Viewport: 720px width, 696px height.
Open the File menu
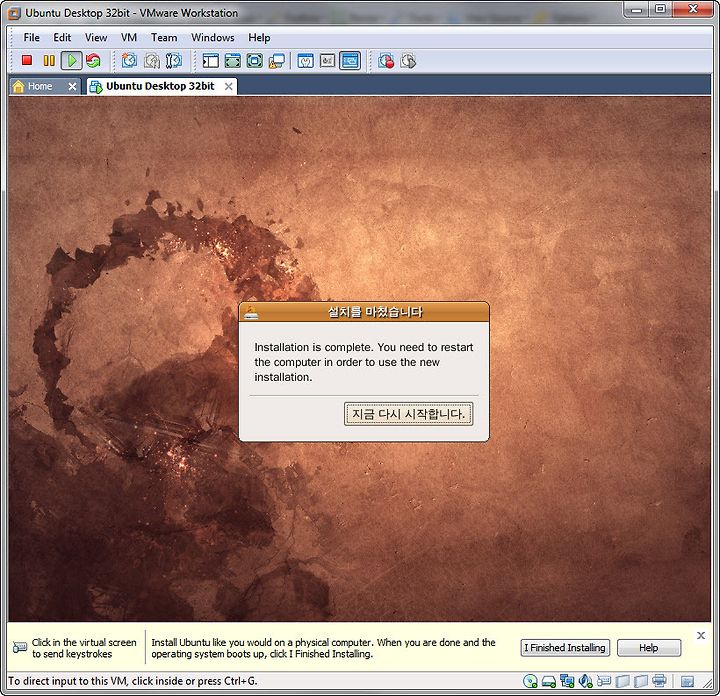tap(32, 38)
